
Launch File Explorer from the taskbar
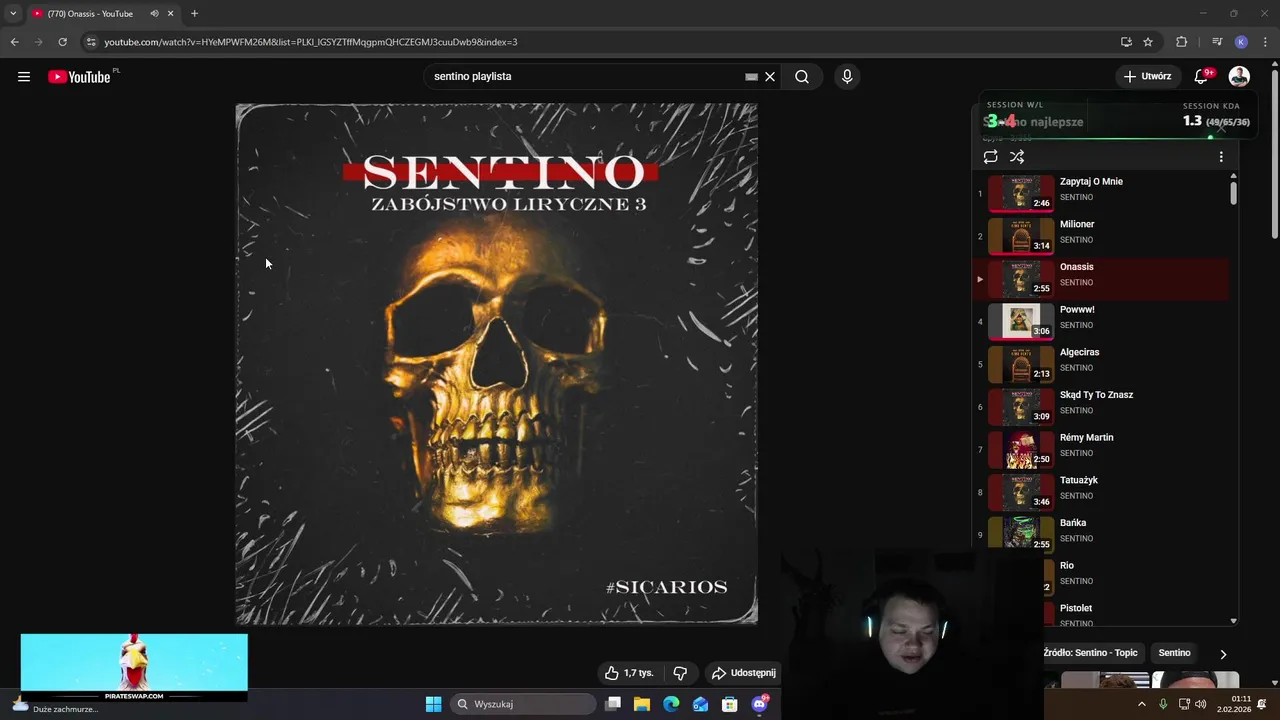(642, 704)
